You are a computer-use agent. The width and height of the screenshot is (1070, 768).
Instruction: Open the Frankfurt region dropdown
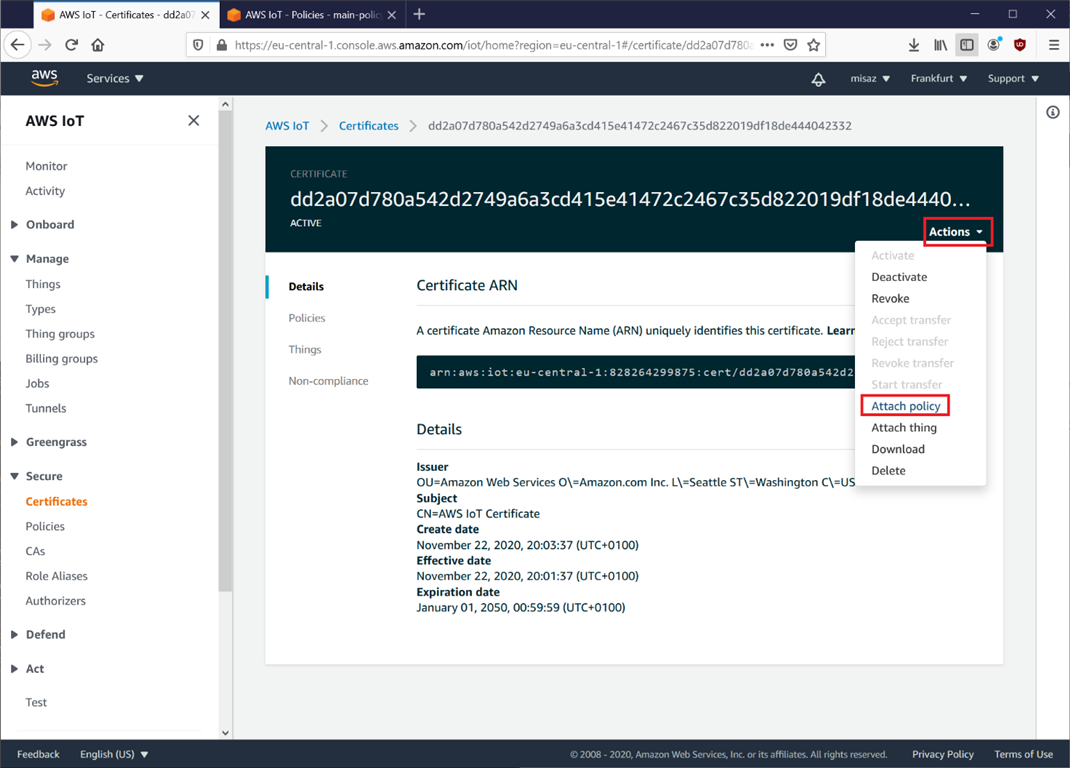[x=939, y=79]
